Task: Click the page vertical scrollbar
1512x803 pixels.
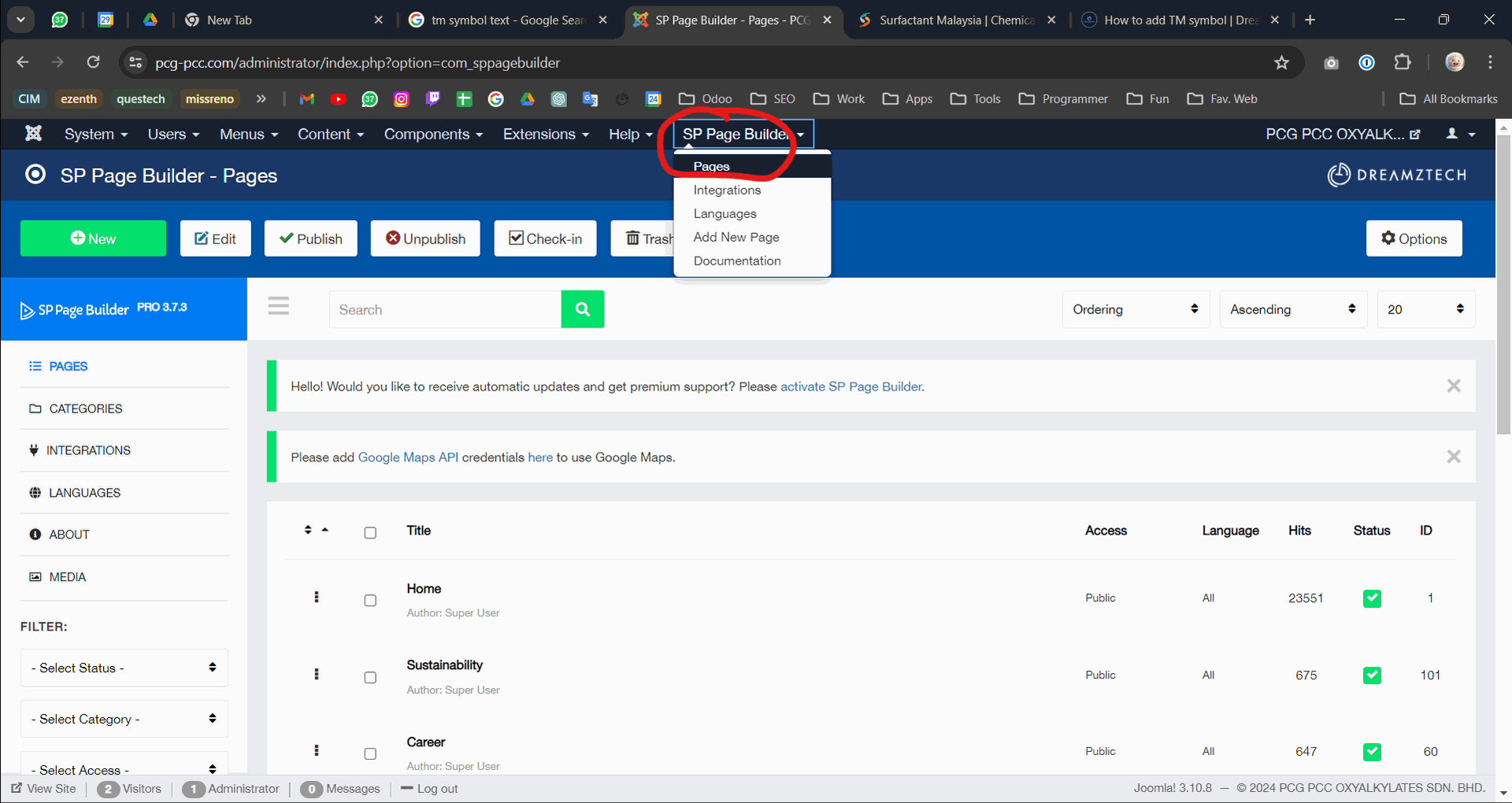Action: click(x=1503, y=283)
